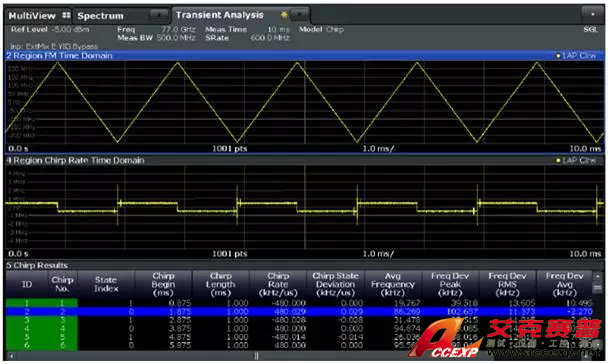Select the highlighted chirp row number 2
This screenshot has height=364, width=608.
[x=299, y=311]
